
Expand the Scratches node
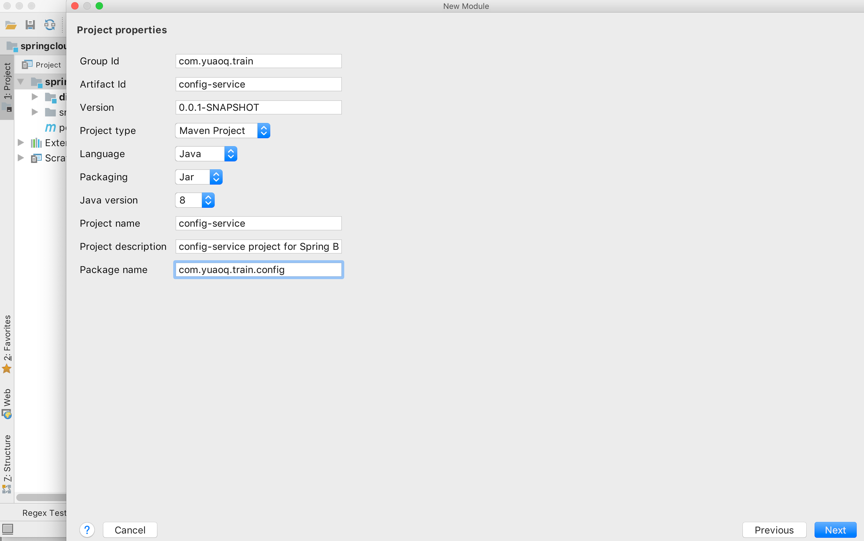[20, 158]
